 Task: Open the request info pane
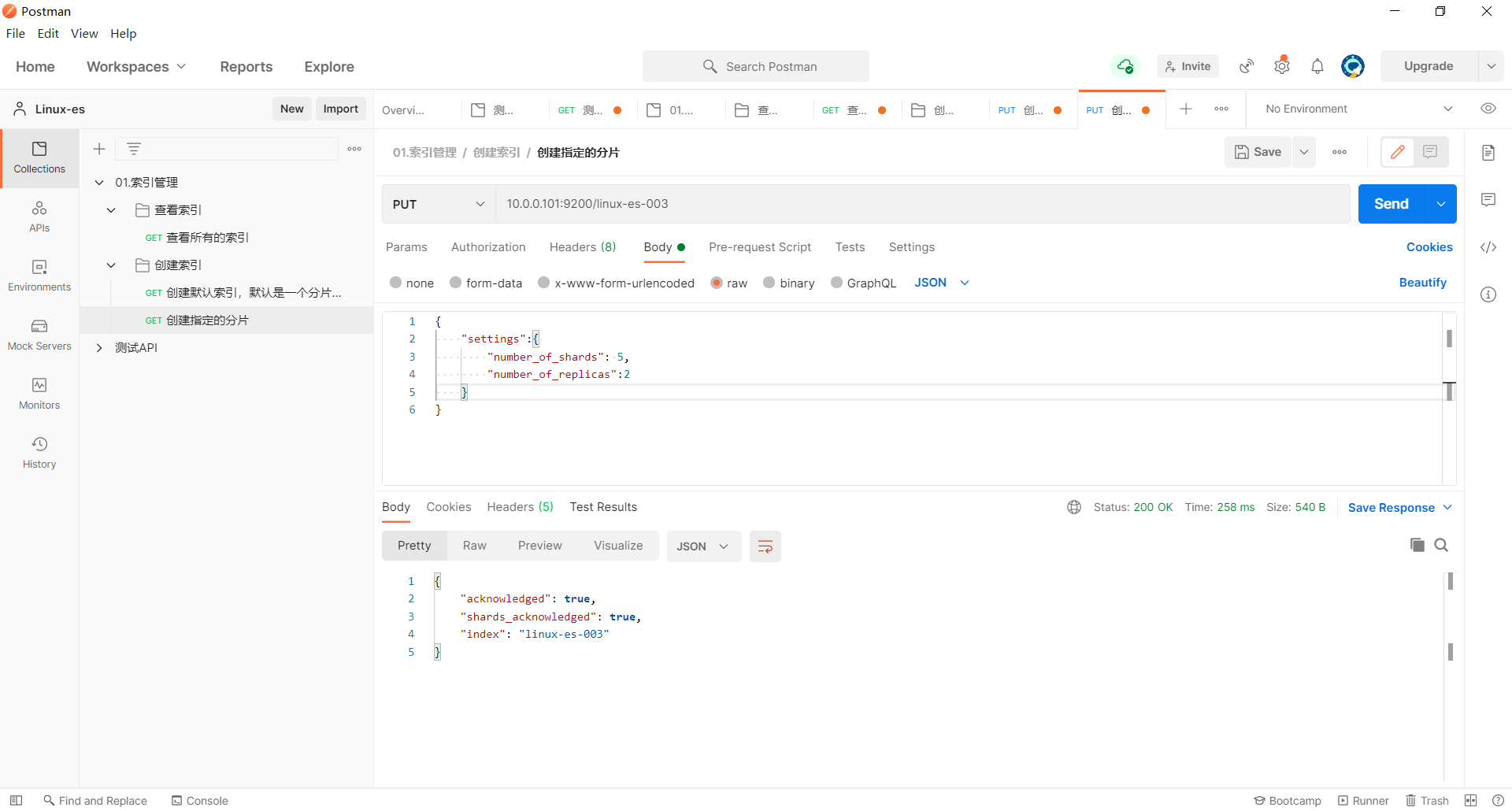1488,294
